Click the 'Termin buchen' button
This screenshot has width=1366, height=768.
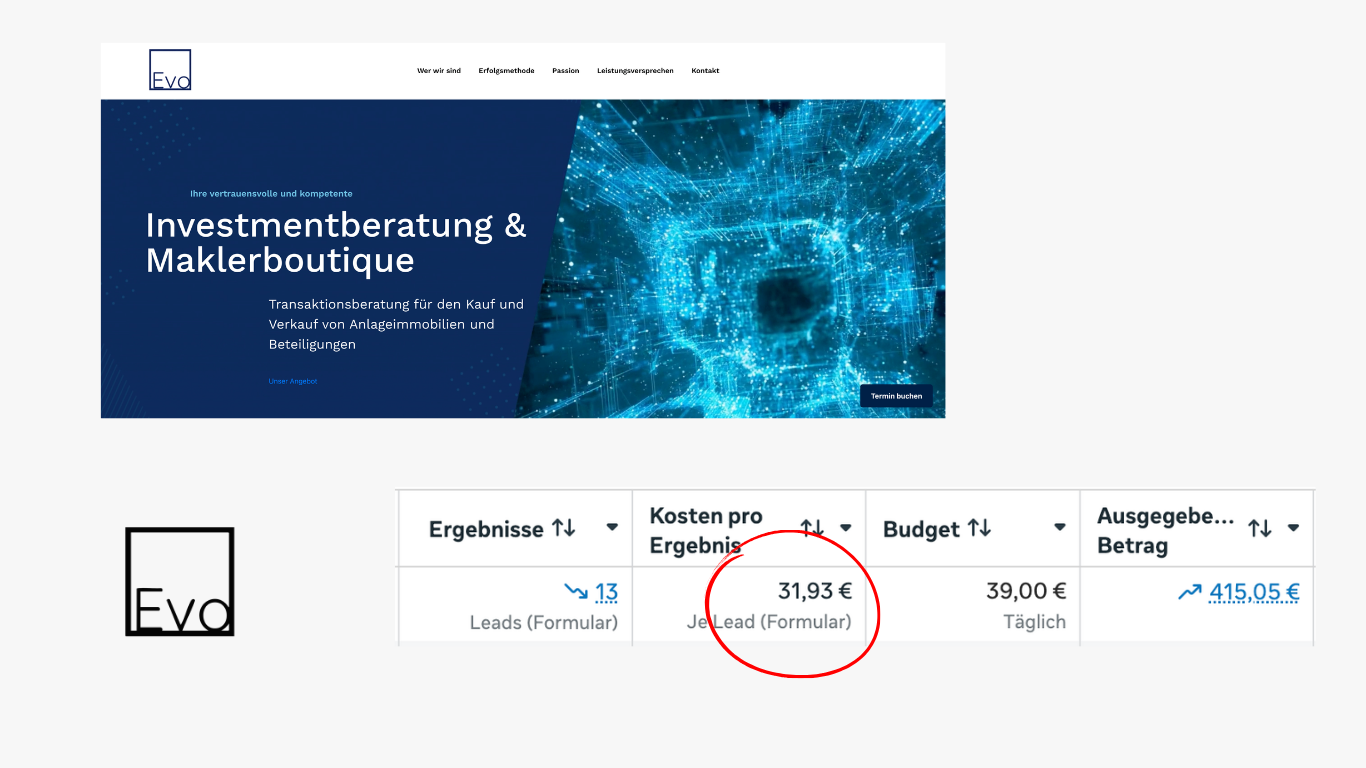coord(896,396)
